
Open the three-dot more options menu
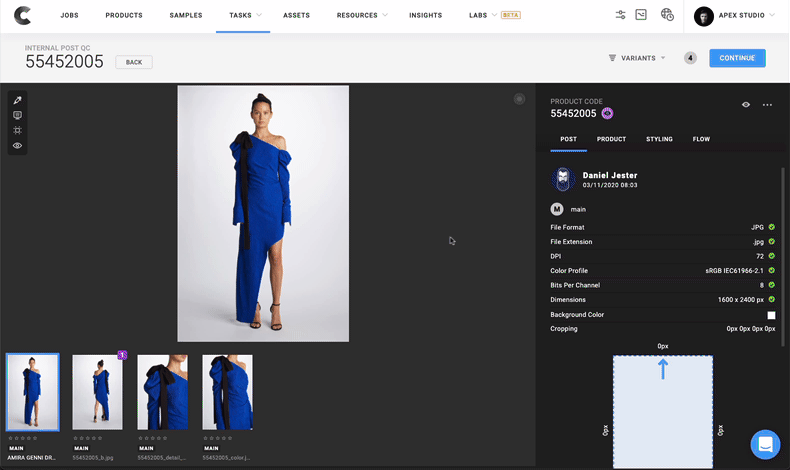coord(767,105)
